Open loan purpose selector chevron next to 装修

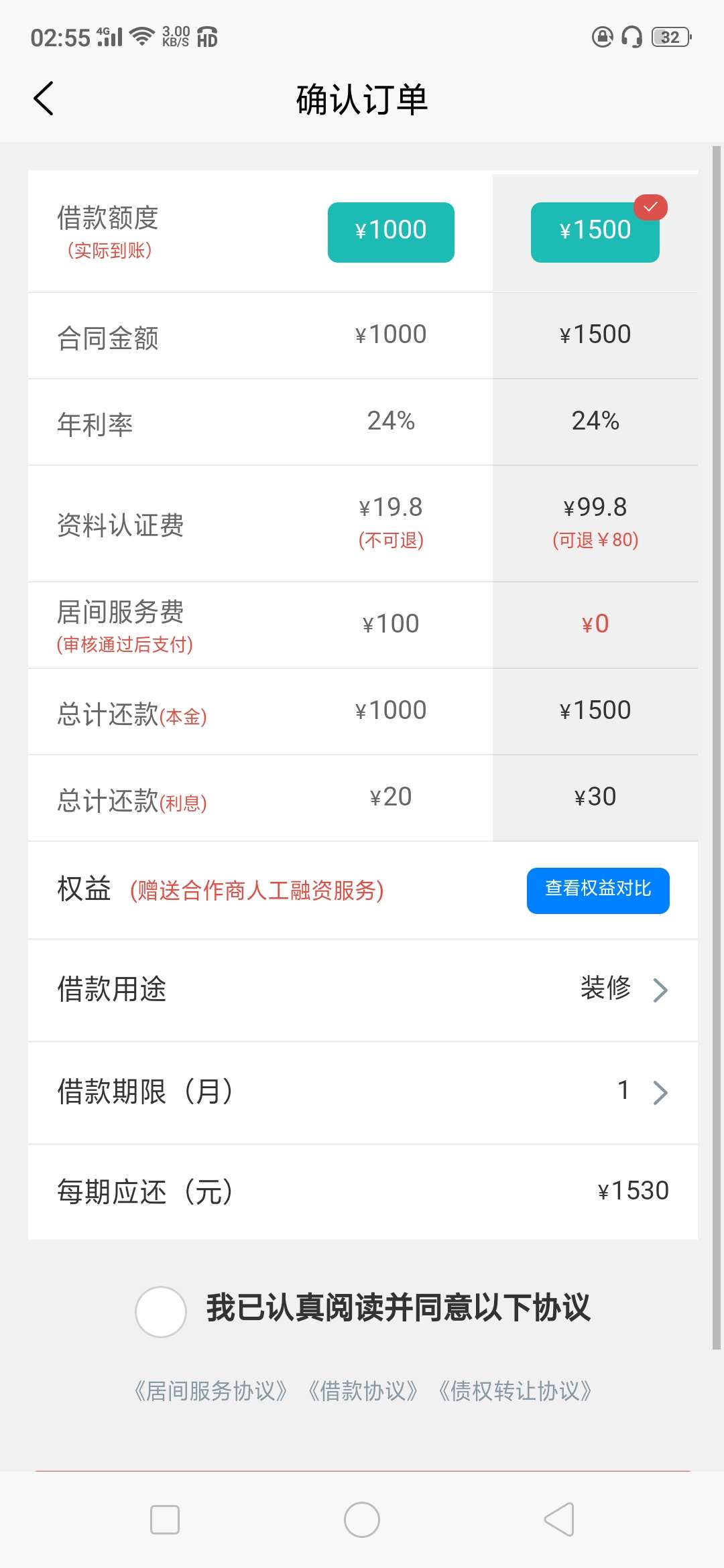click(660, 990)
